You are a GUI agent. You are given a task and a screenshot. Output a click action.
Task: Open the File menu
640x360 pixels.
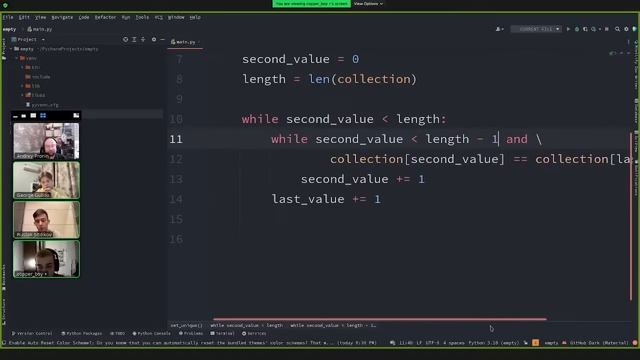(x=8, y=17)
